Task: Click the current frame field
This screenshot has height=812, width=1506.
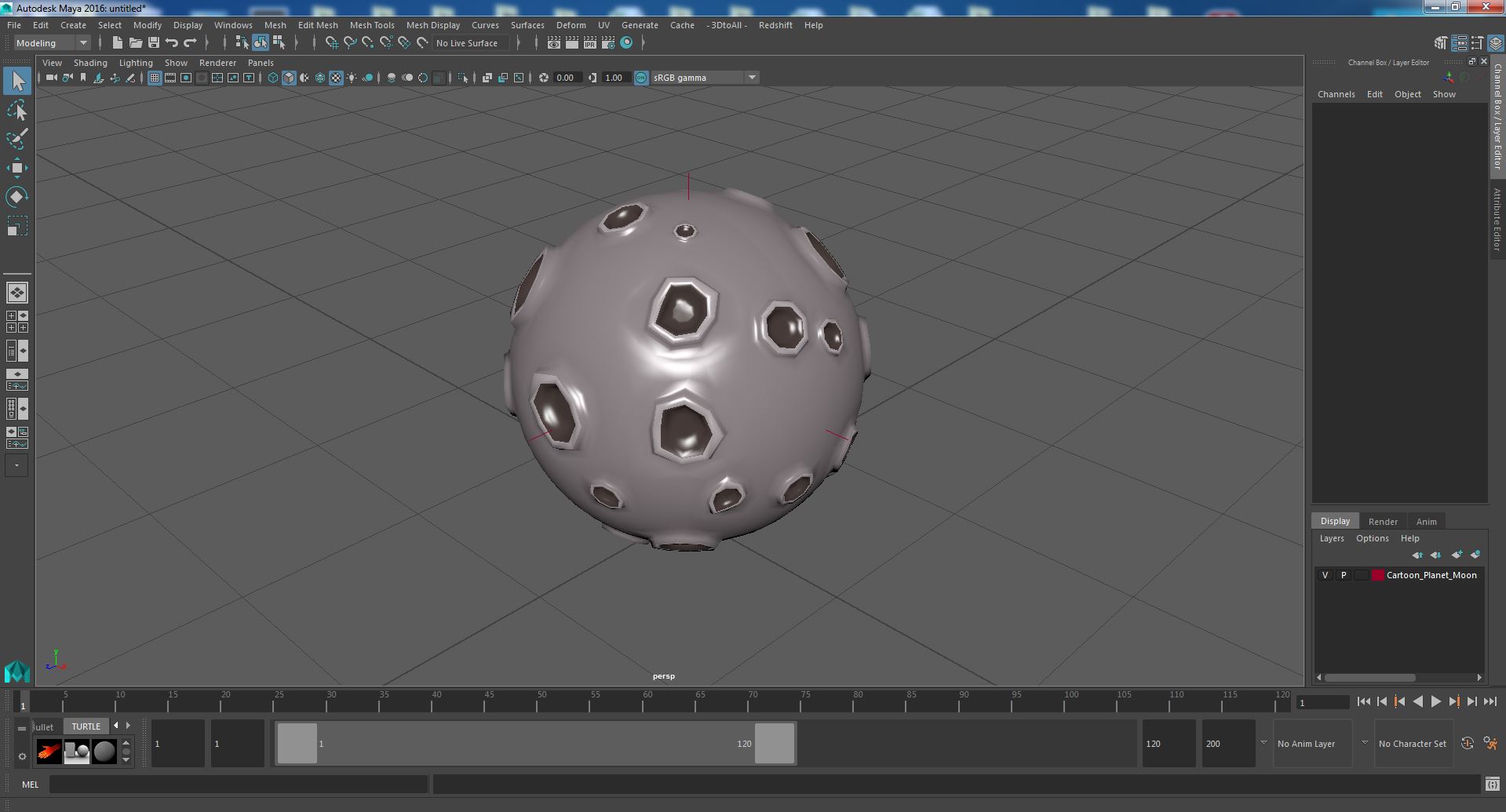Action: tap(1322, 703)
